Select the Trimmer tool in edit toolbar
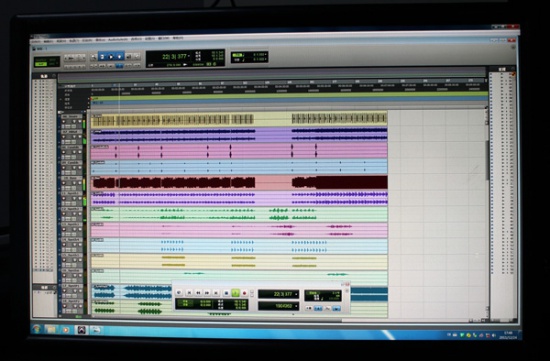 point(102,57)
